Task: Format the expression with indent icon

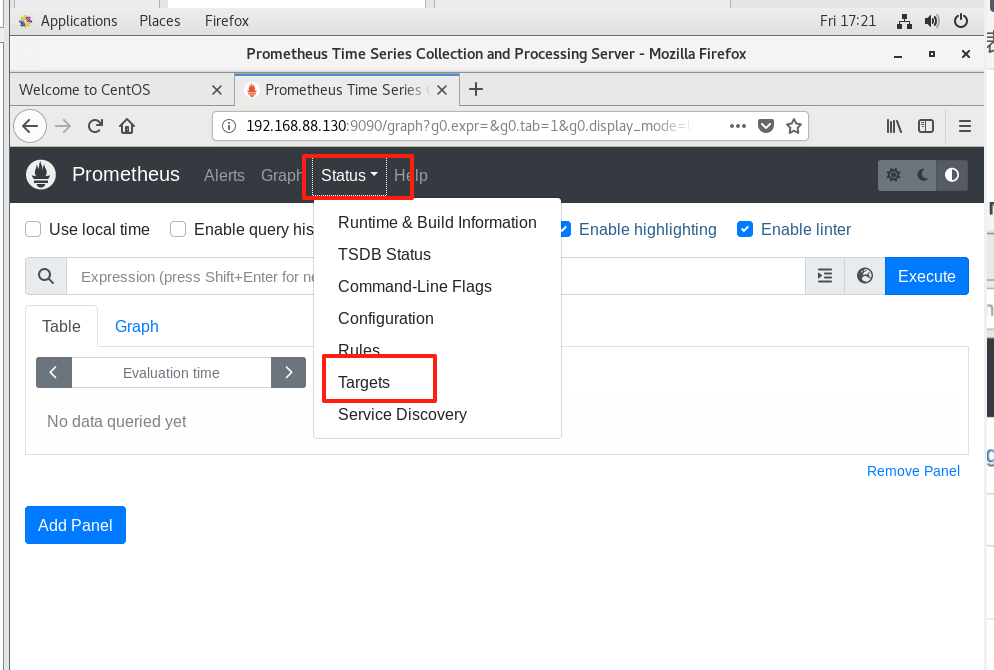Action: [825, 276]
